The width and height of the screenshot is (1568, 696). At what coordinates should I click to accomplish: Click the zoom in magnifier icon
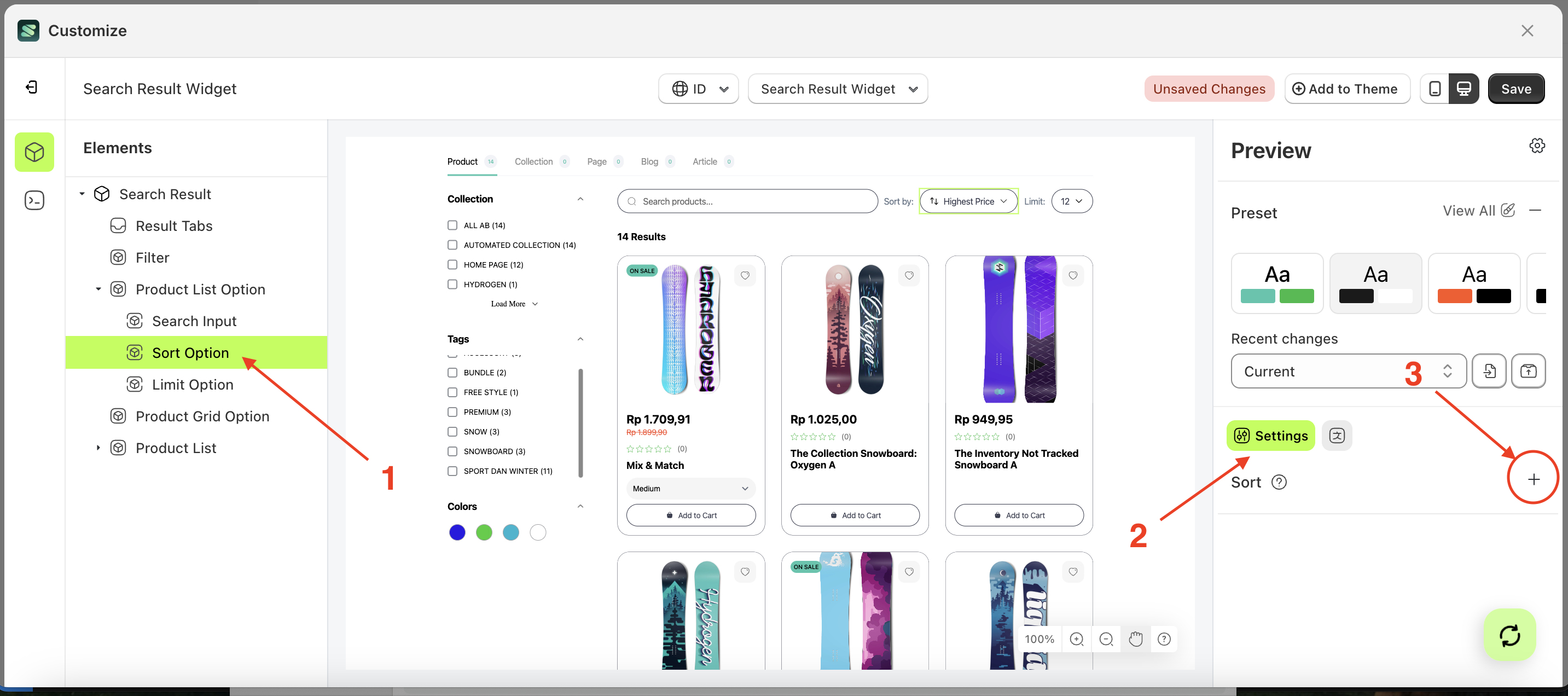pos(1076,640)
